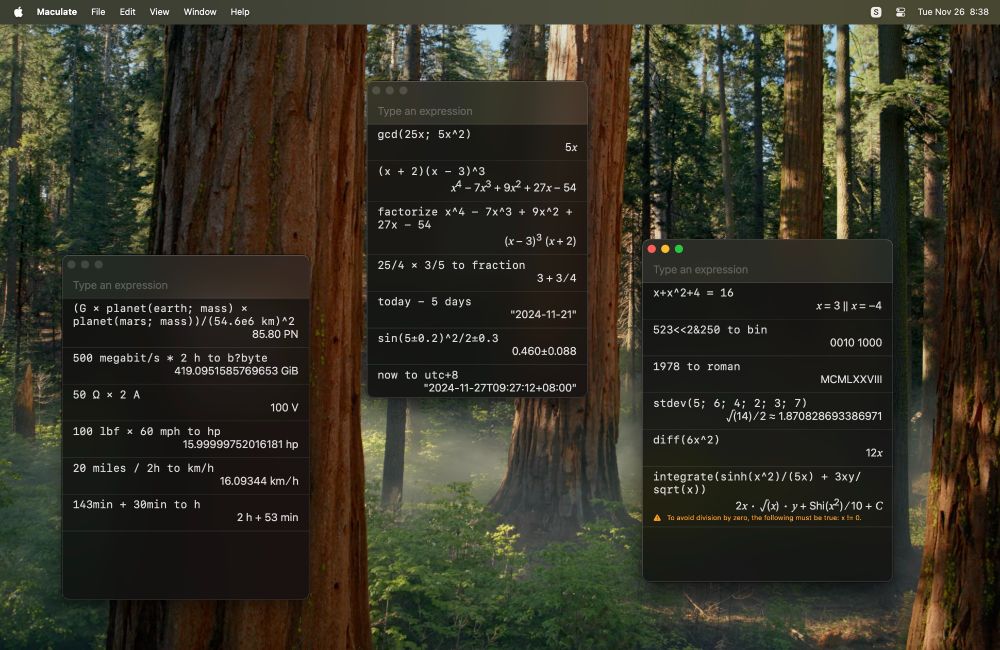Select the 100 lbf × 60 mph to hp expression

[146, 431]
